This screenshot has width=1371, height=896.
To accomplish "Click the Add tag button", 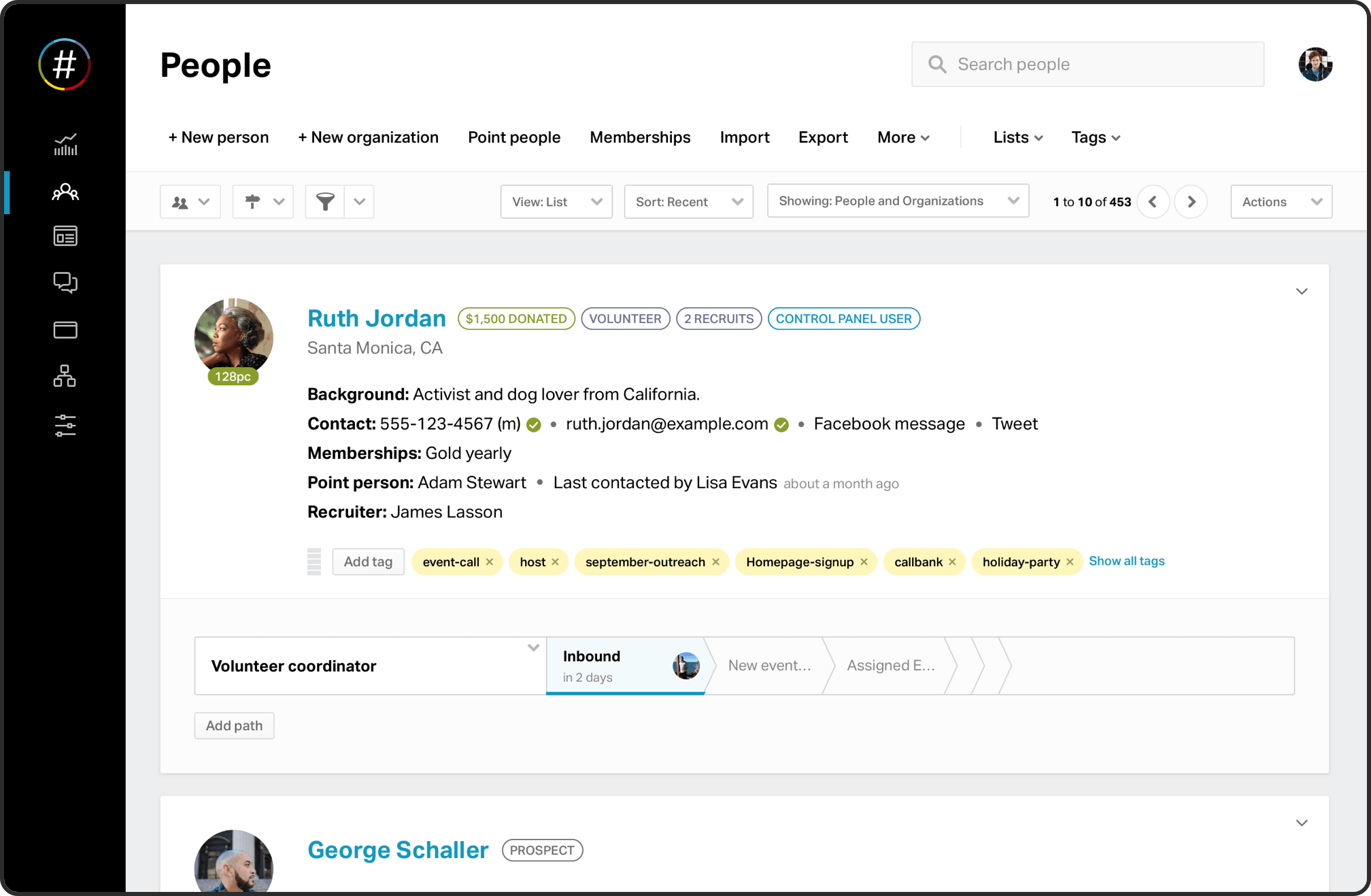I will pyautogui.click(x=368, y=562).
